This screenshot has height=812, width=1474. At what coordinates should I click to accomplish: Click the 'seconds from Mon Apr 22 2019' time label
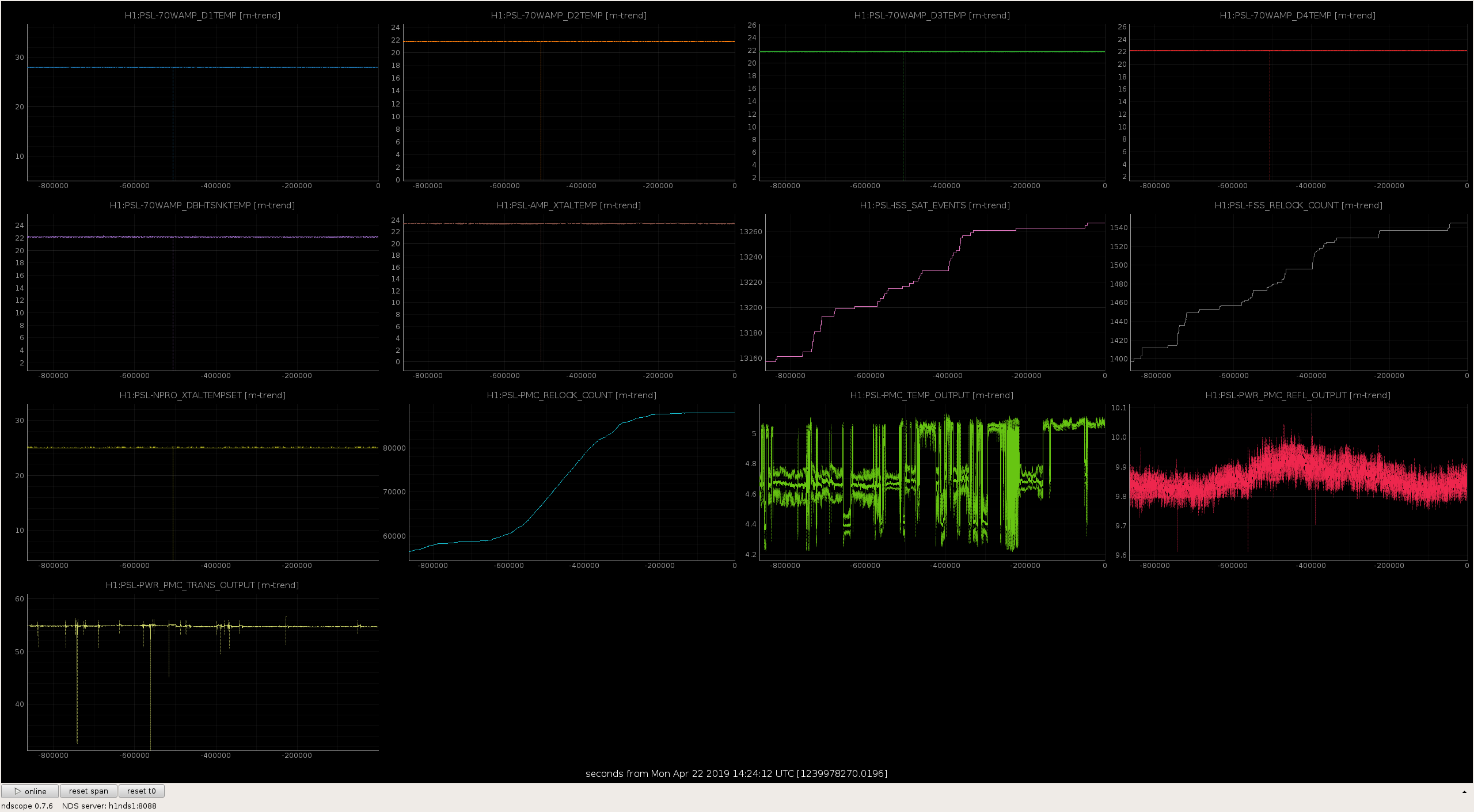click(x=736, y=773)
